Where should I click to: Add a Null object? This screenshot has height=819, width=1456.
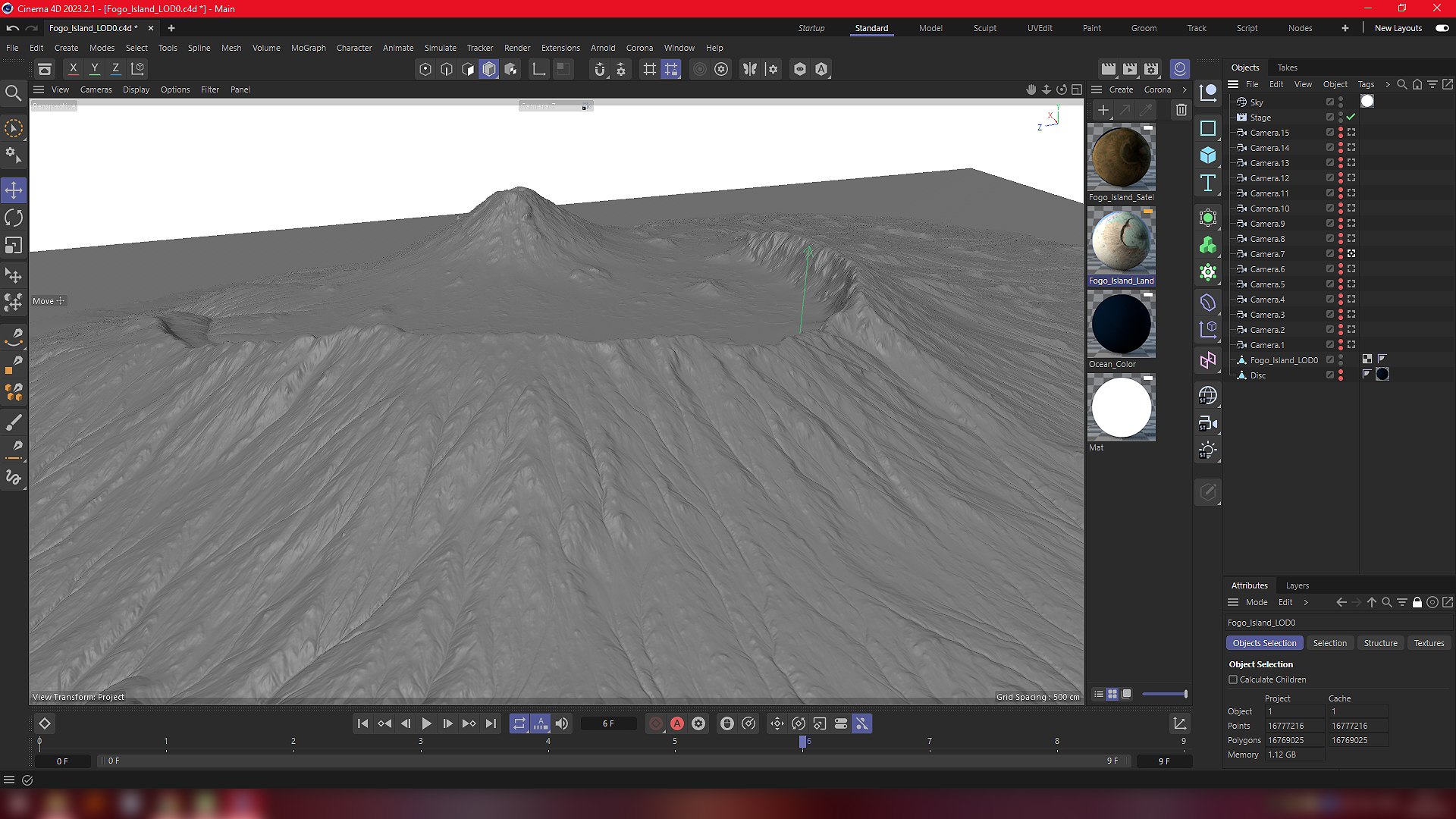coord(1208,93)
